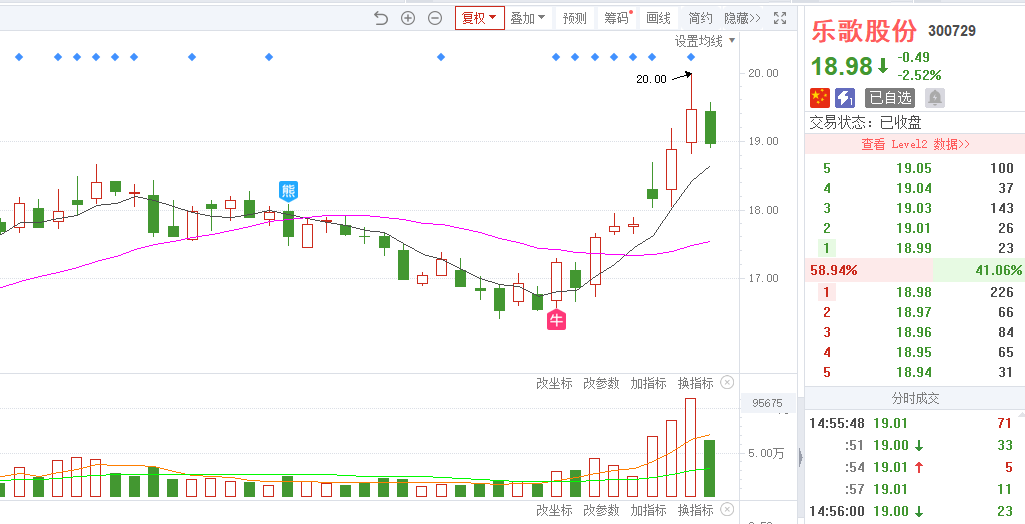Zoom out the chart with minus icon
Viewport: 1025px width, 524px height.
pos(435,18)
